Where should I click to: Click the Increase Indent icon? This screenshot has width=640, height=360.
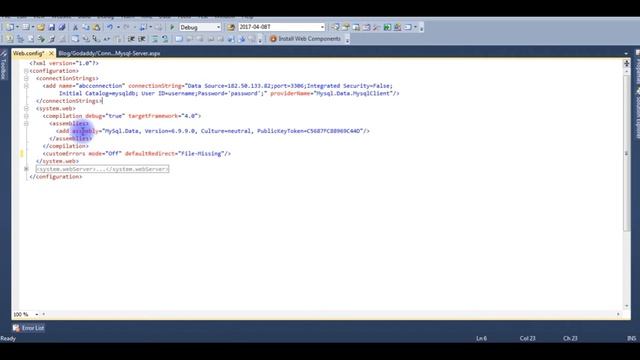point(142,39)
